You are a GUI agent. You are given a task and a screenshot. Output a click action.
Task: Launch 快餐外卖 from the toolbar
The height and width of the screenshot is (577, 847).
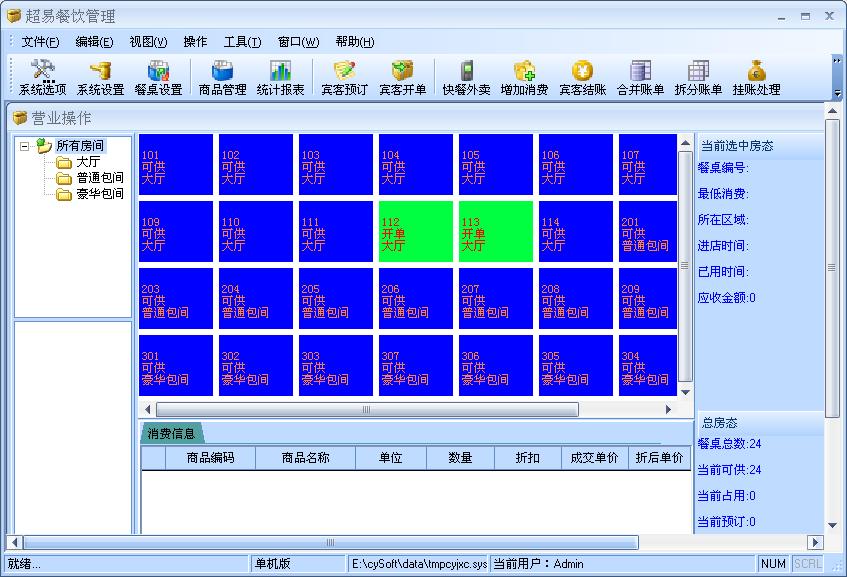pos(466,77)
